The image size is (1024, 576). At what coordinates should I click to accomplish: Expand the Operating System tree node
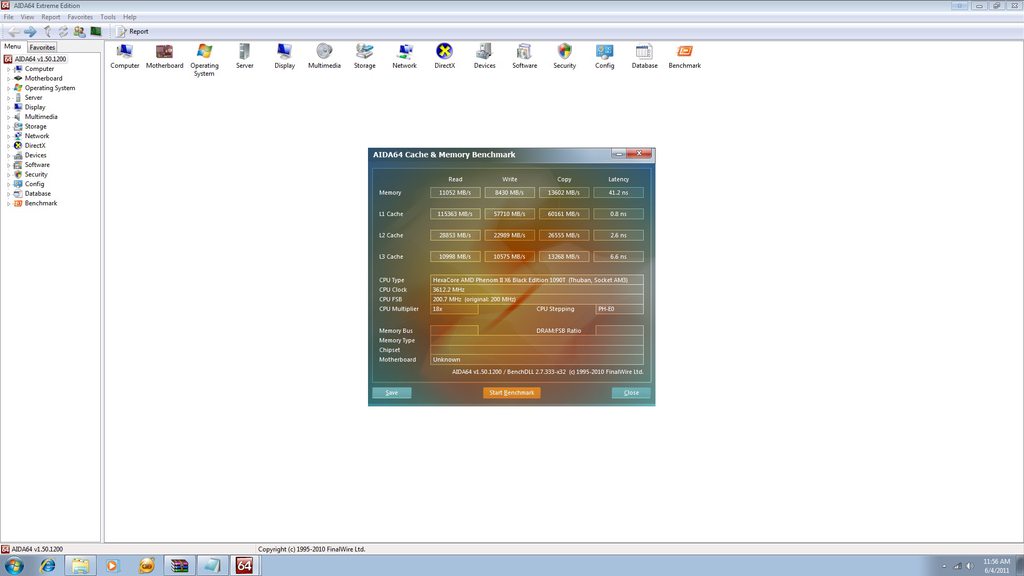[x=8, y=88]
